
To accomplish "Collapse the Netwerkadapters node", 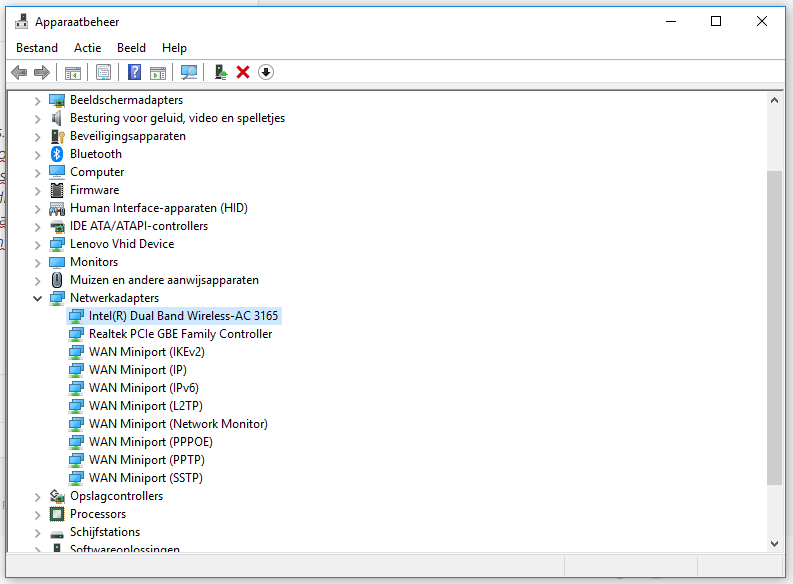I will (x=38, y=298).
